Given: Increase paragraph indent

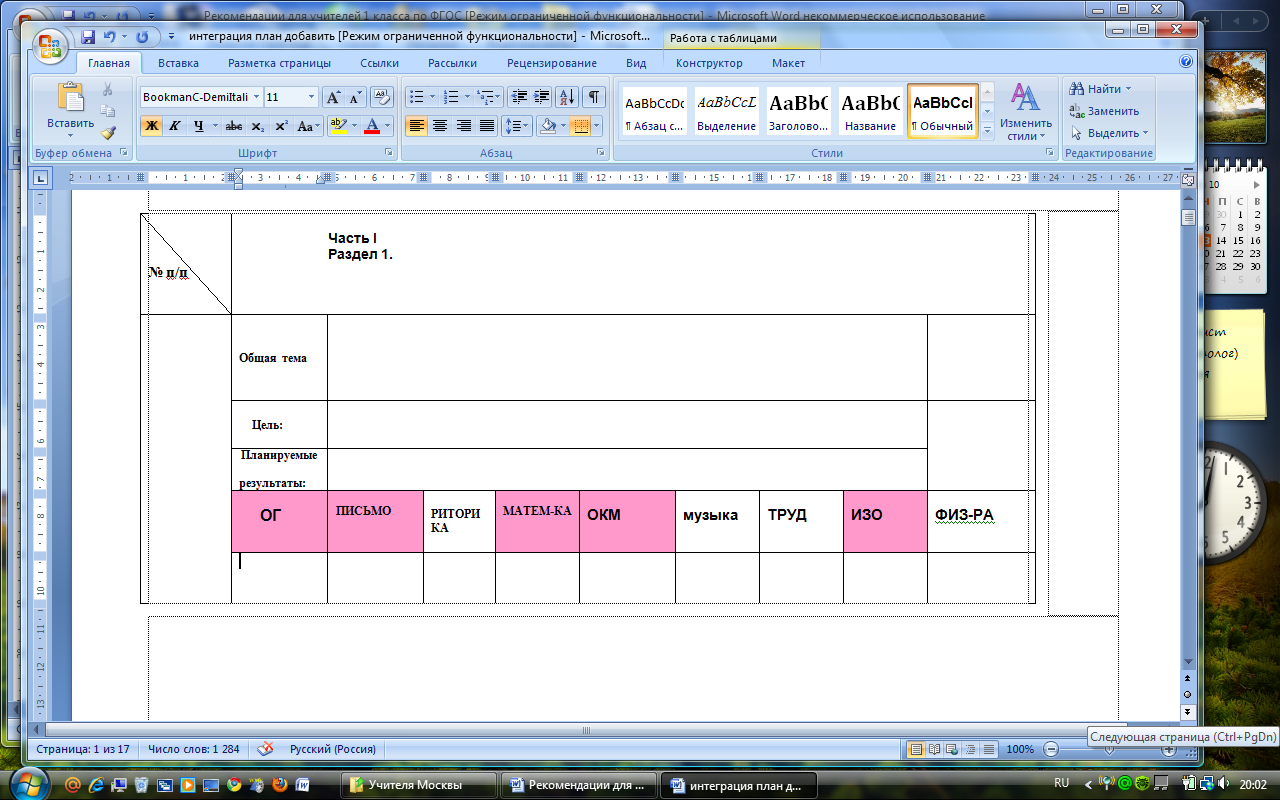Looking at the screenshot, I should [541, 97].
